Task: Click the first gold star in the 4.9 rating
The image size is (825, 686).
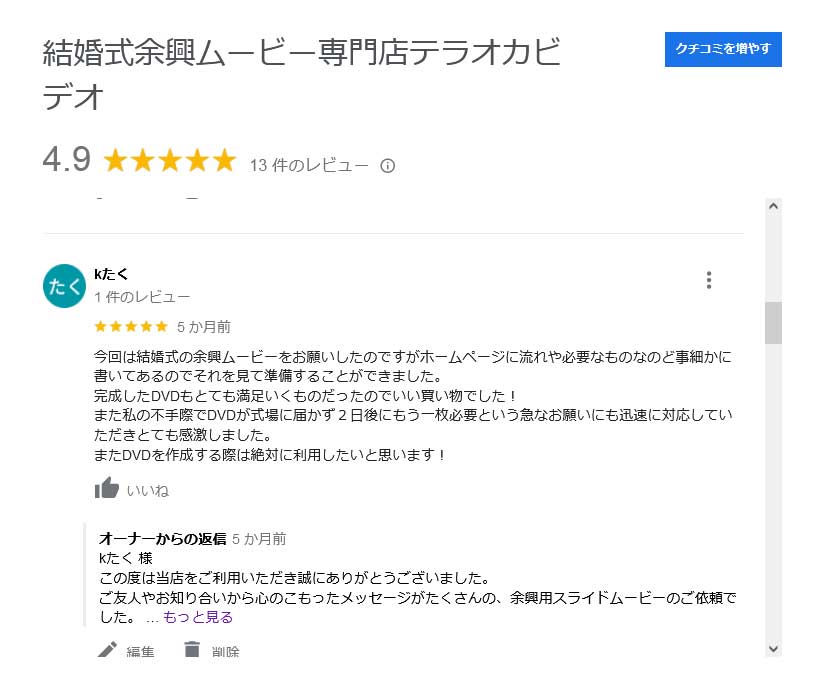Action: (113, 160)
